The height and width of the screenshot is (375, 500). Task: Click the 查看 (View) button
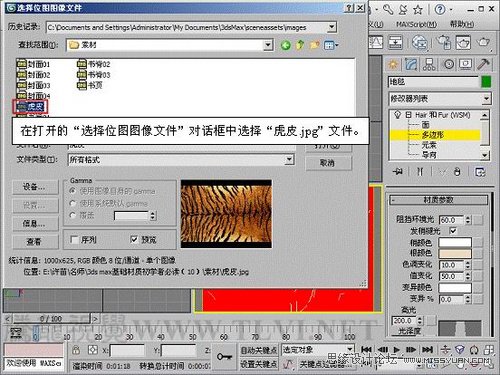pyautogui.click(x=35, y=241)
